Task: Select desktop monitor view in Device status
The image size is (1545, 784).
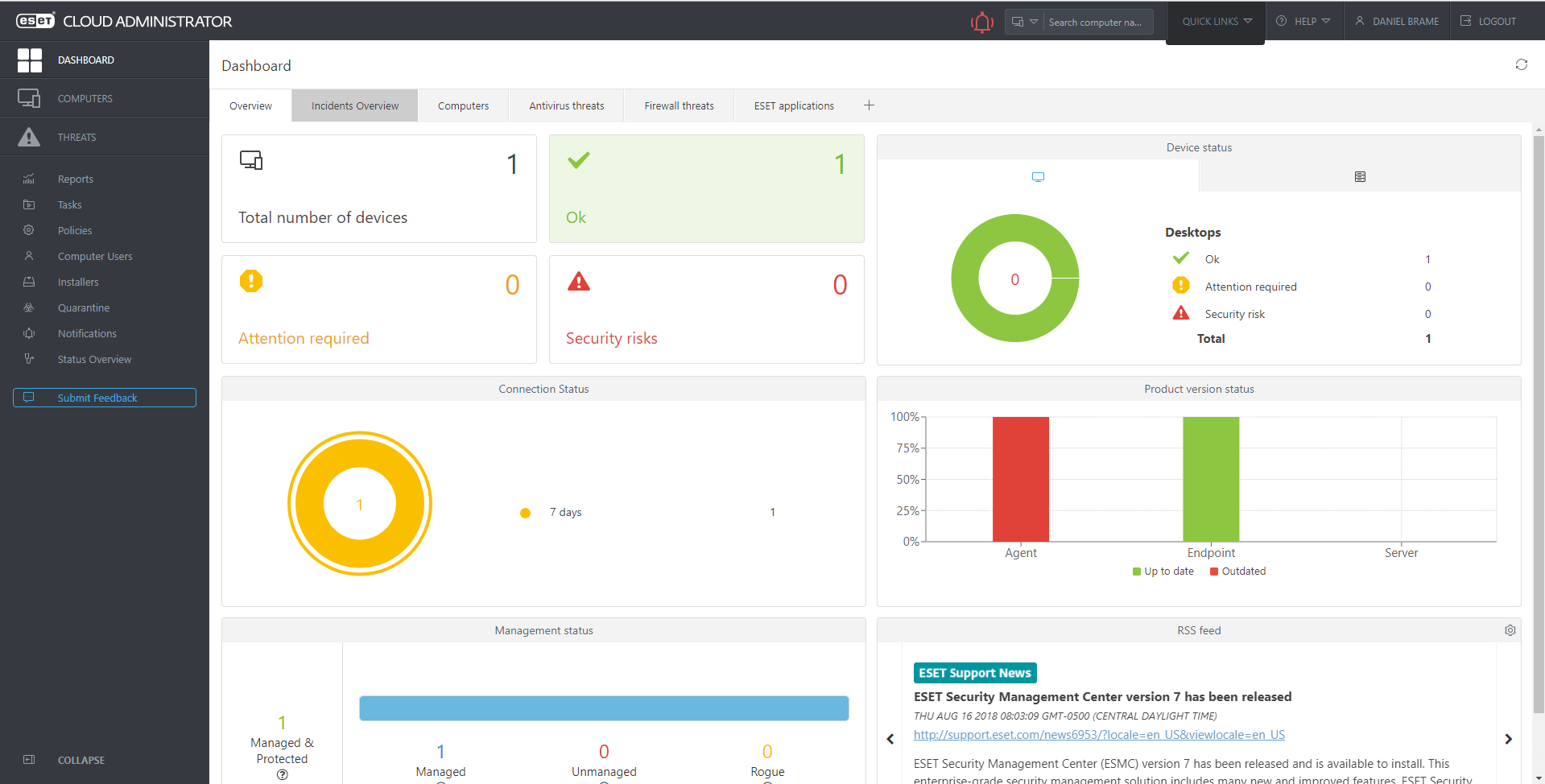Action: pos(1038,176)
